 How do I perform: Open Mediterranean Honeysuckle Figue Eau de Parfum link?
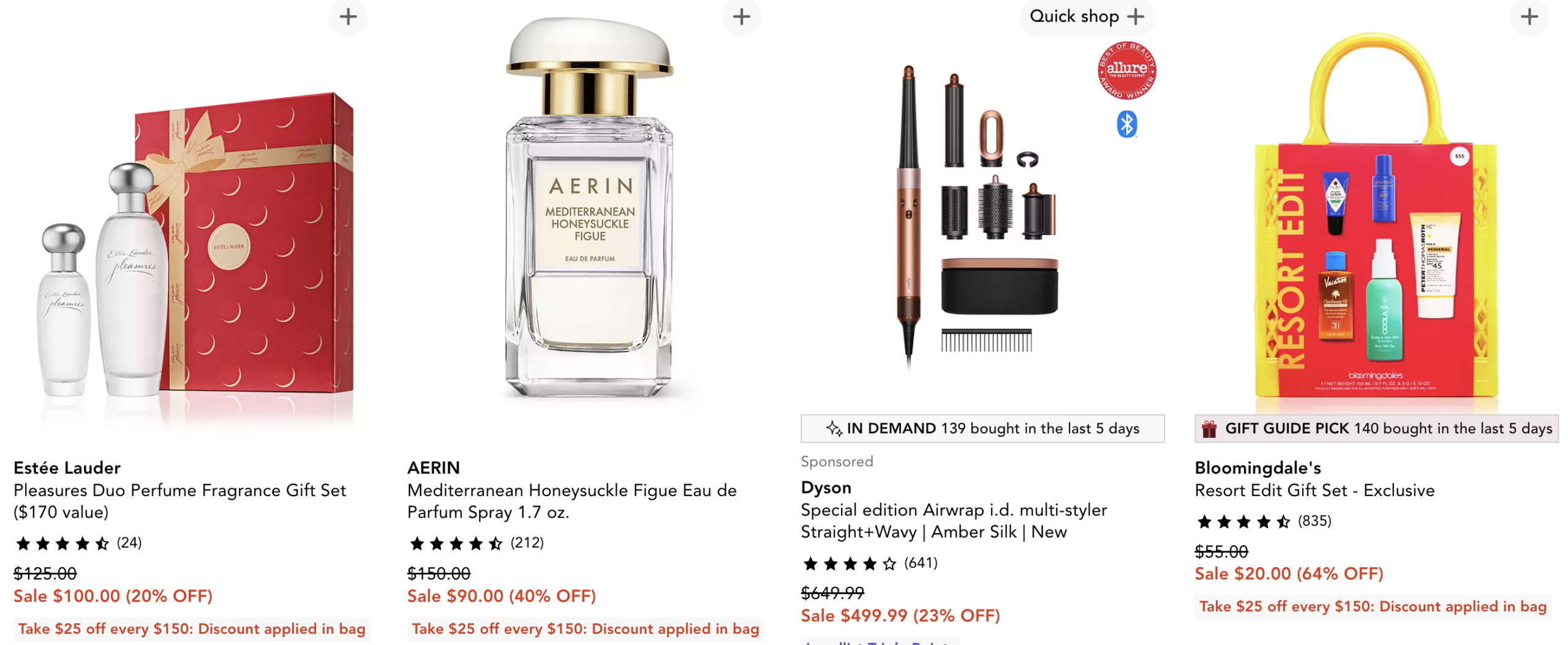pyautogui.click(x=571, y=501)
